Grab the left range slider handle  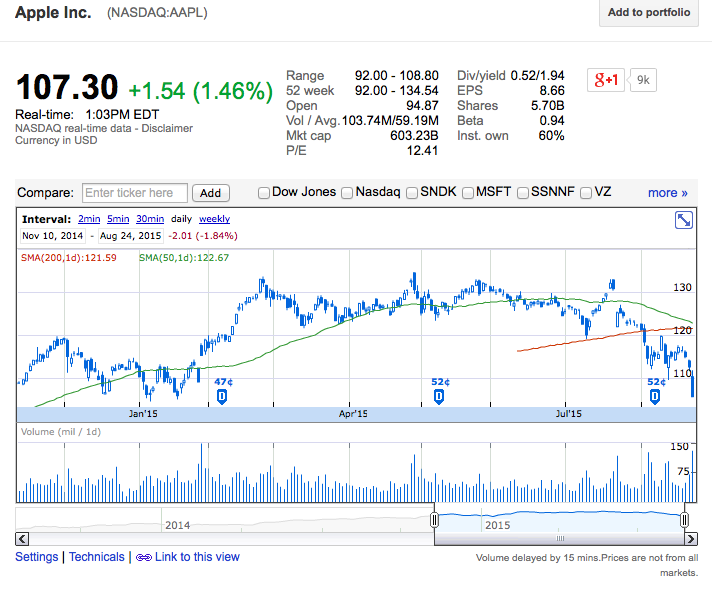[434, 520]
